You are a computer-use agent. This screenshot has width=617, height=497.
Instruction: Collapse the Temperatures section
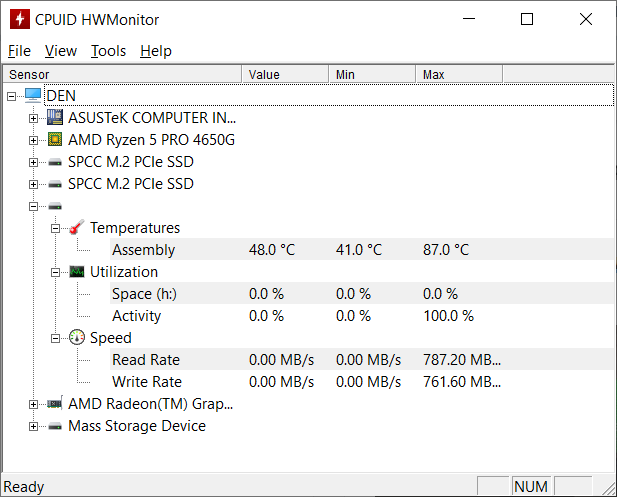tap(55, 228)
